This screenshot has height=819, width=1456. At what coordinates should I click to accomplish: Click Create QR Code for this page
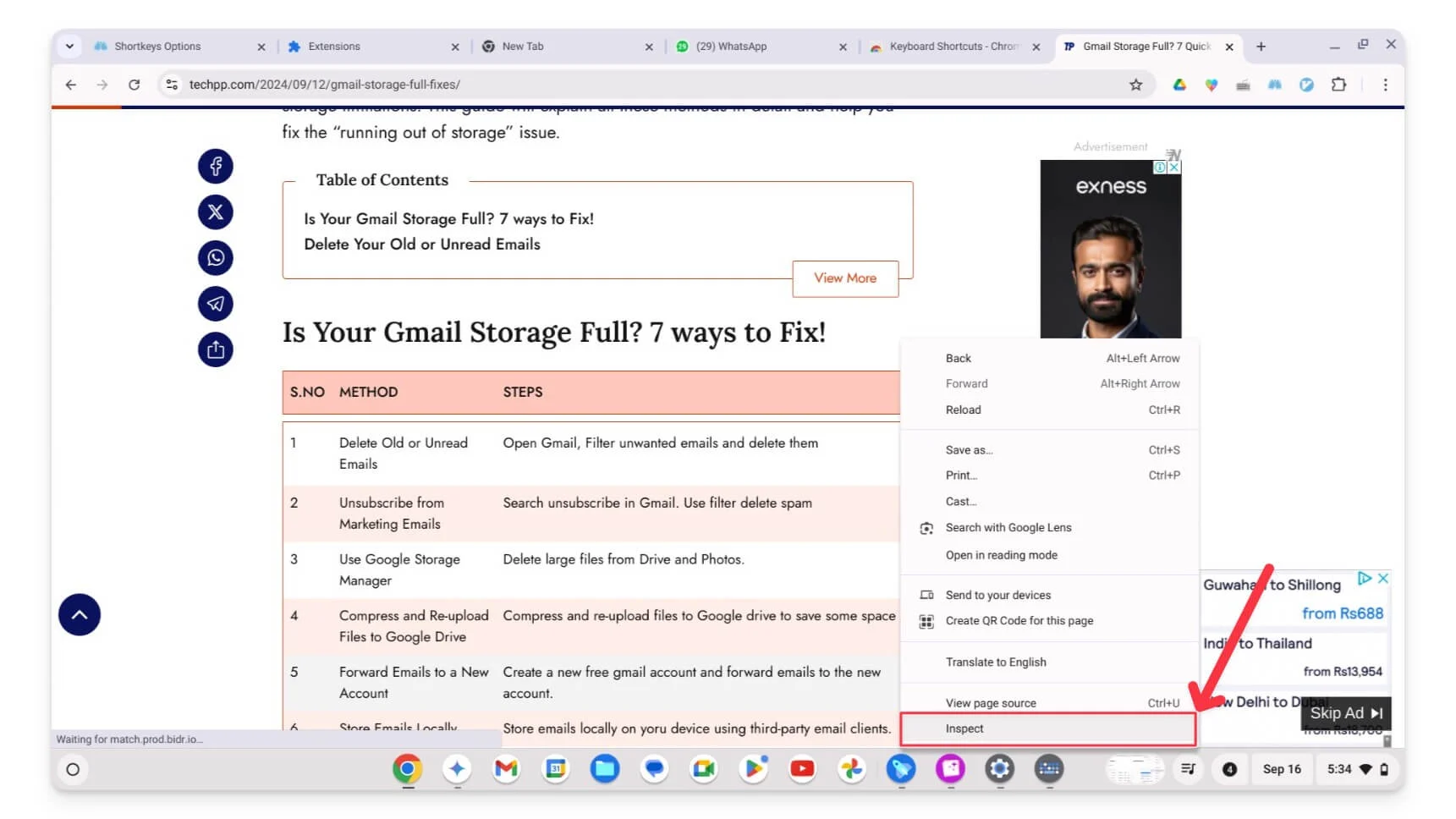[1019, 621]
